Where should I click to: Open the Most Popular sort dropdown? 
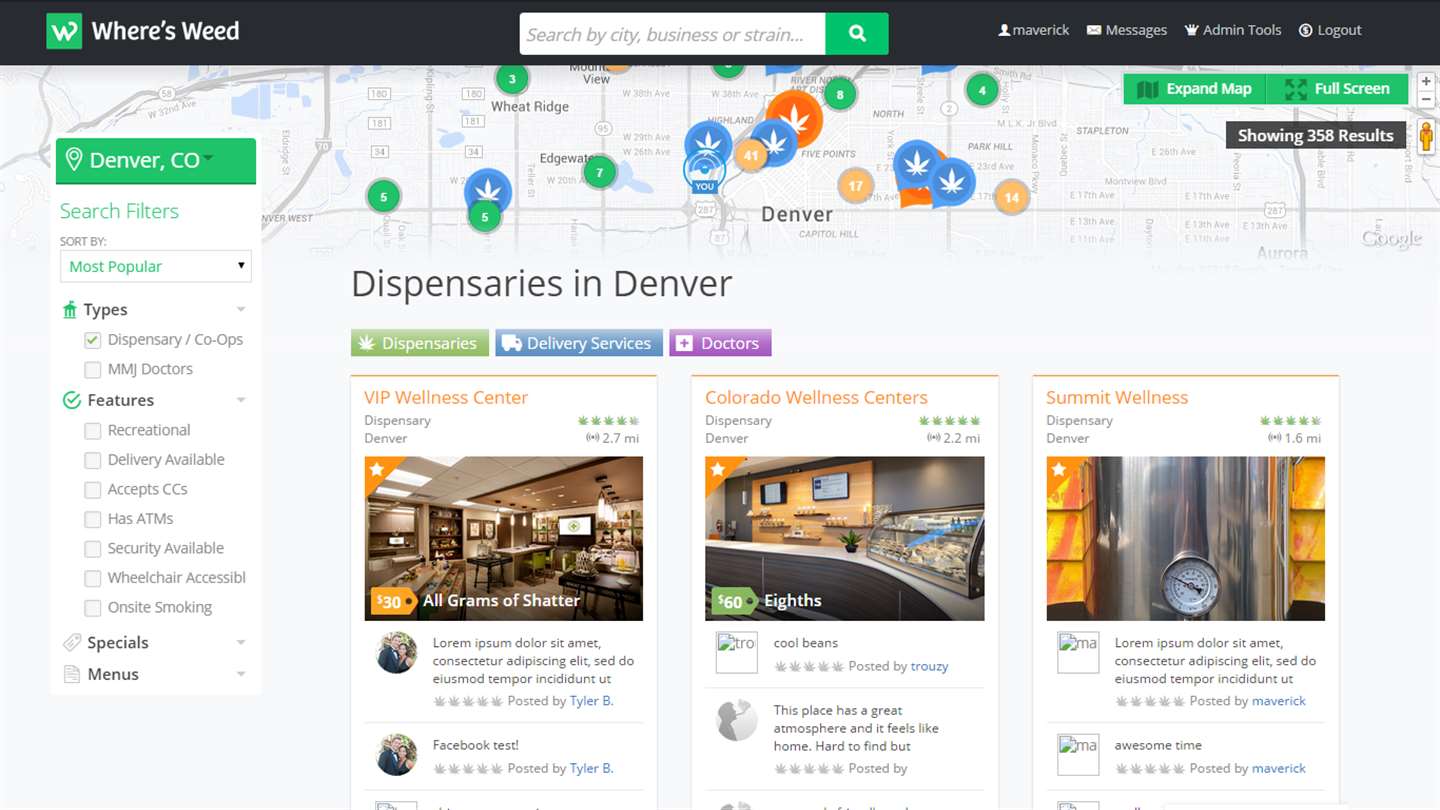coord(156,266)
